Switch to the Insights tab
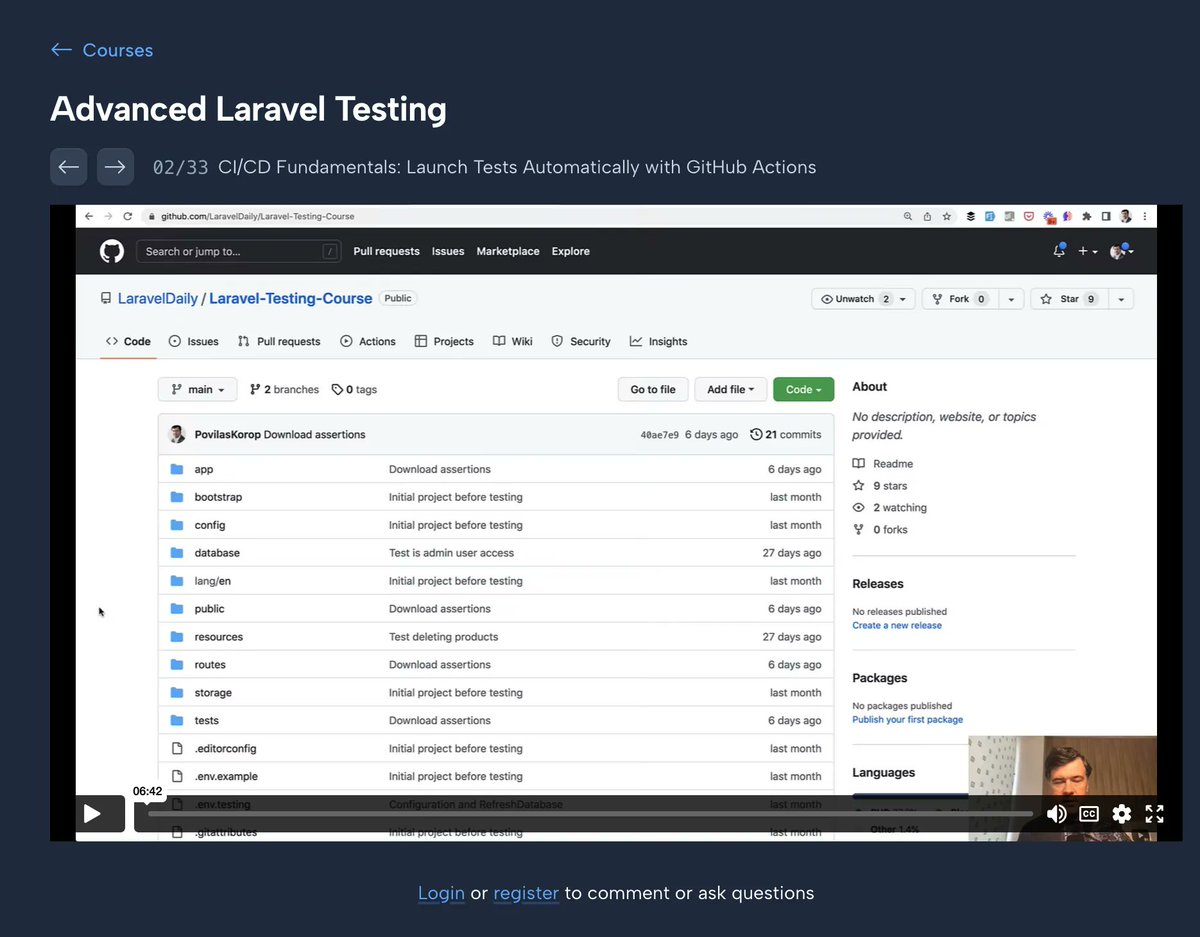This screenshot has height=937, width=1200. tap(658, 342)
